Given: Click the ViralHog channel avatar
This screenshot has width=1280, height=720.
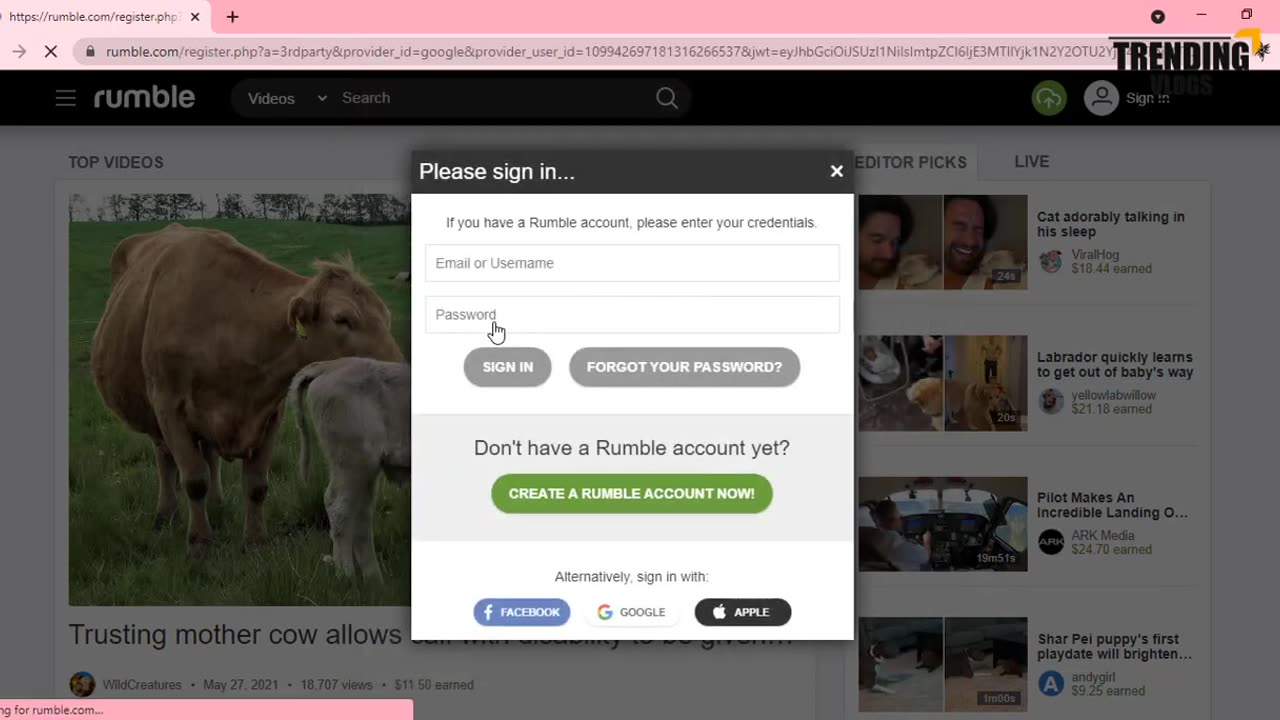Looking at the screenshot, I should tap(1050, 261).
